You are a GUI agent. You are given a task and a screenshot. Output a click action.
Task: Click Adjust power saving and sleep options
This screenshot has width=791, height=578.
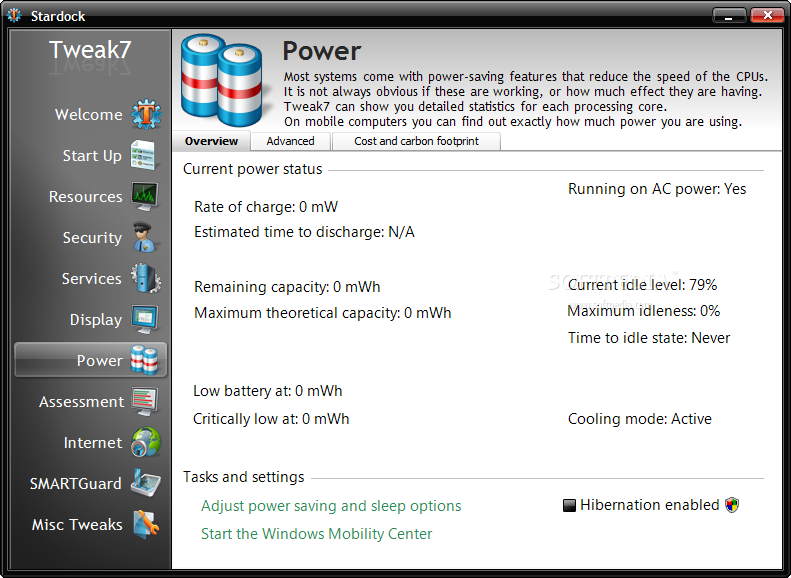pyautogui.click(x=331, y=506)
